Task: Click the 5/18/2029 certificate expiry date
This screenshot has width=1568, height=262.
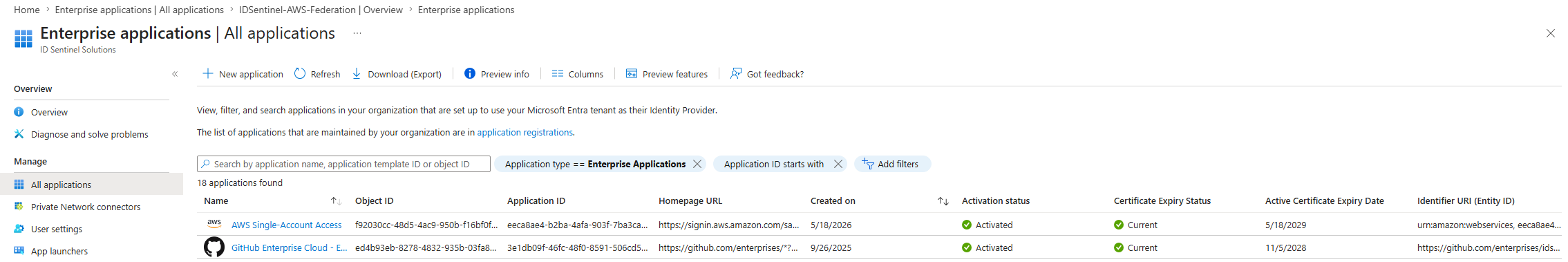Action: [x=1286, y=225]
